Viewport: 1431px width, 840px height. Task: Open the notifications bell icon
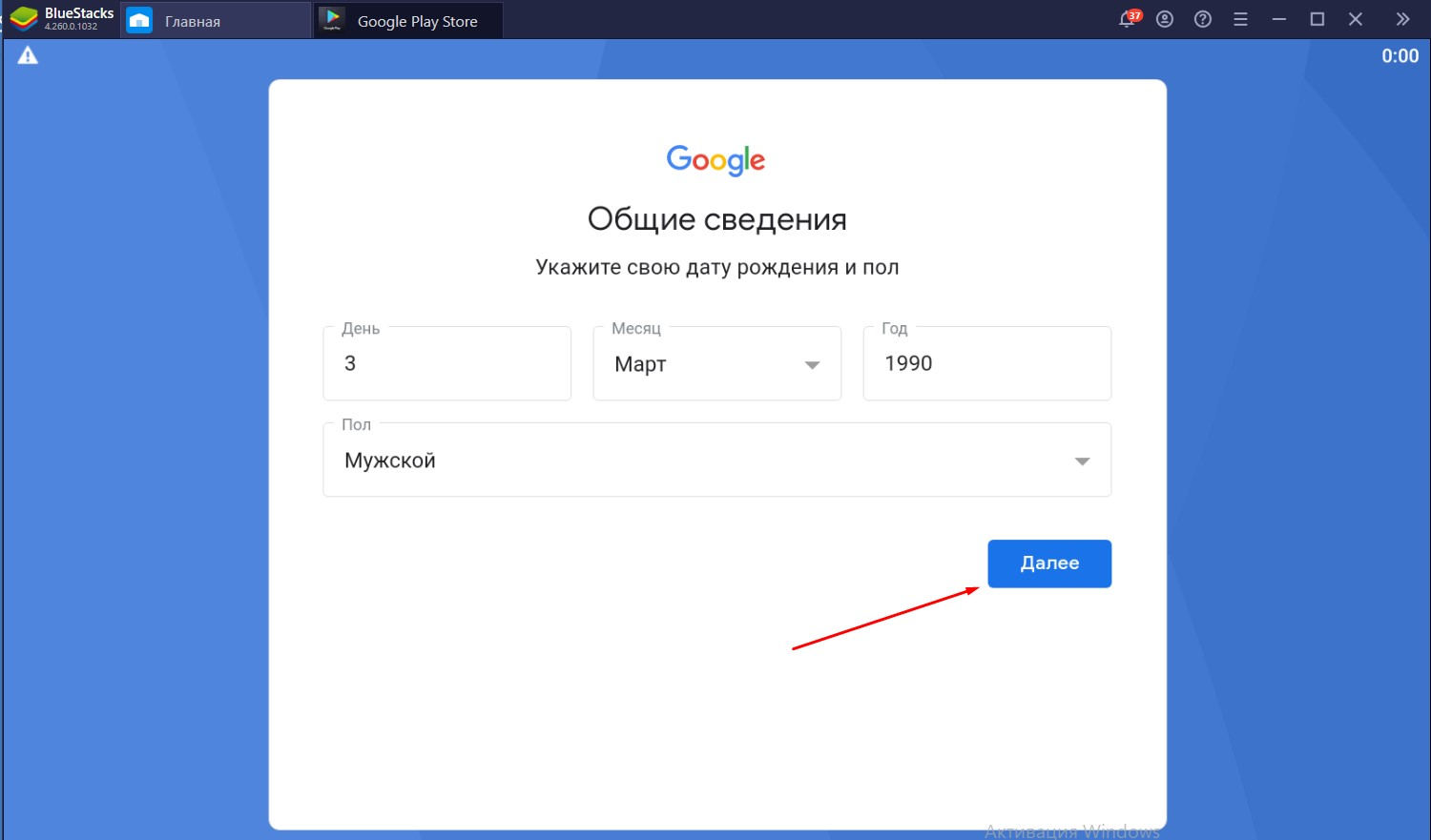(x=1129, y=19)
